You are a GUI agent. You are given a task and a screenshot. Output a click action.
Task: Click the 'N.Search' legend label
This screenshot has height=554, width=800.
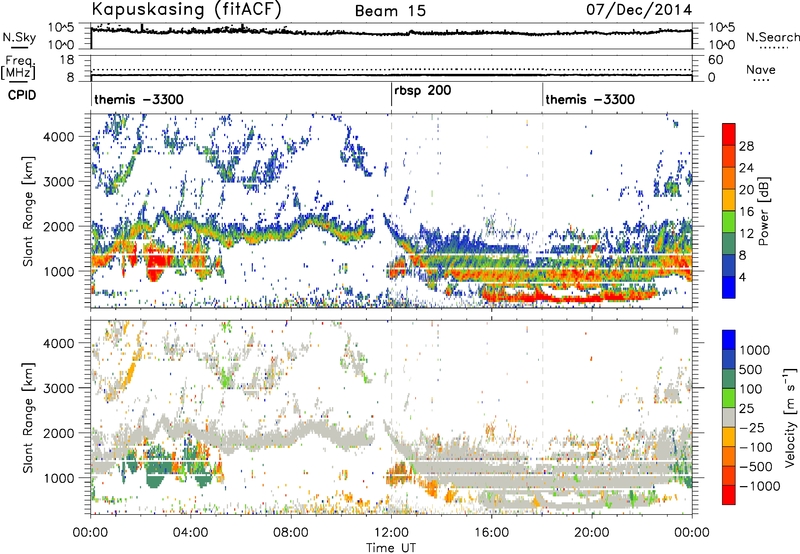(x=772, y=37)
